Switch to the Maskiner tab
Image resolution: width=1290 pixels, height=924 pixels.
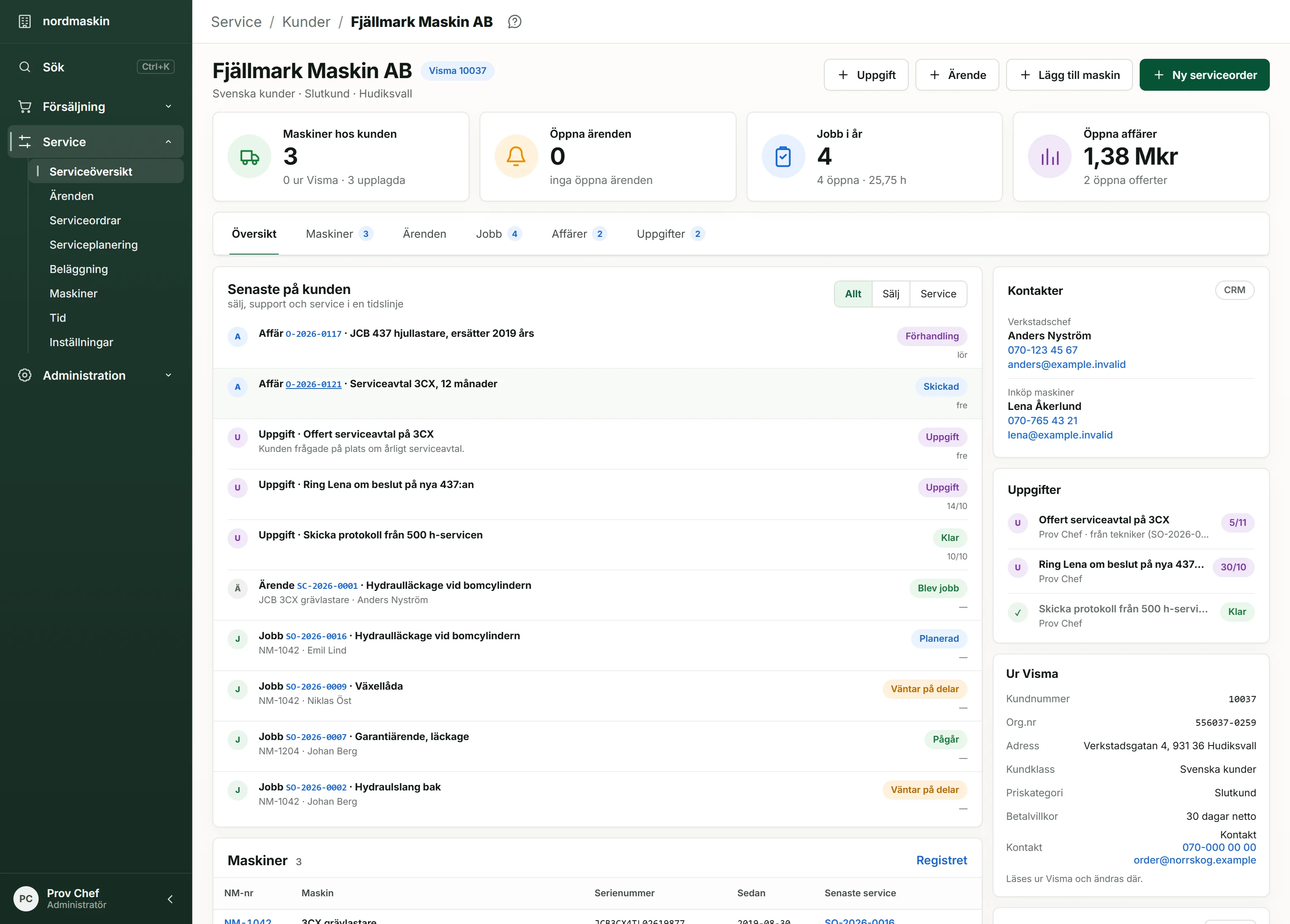[x=339, y=234]
